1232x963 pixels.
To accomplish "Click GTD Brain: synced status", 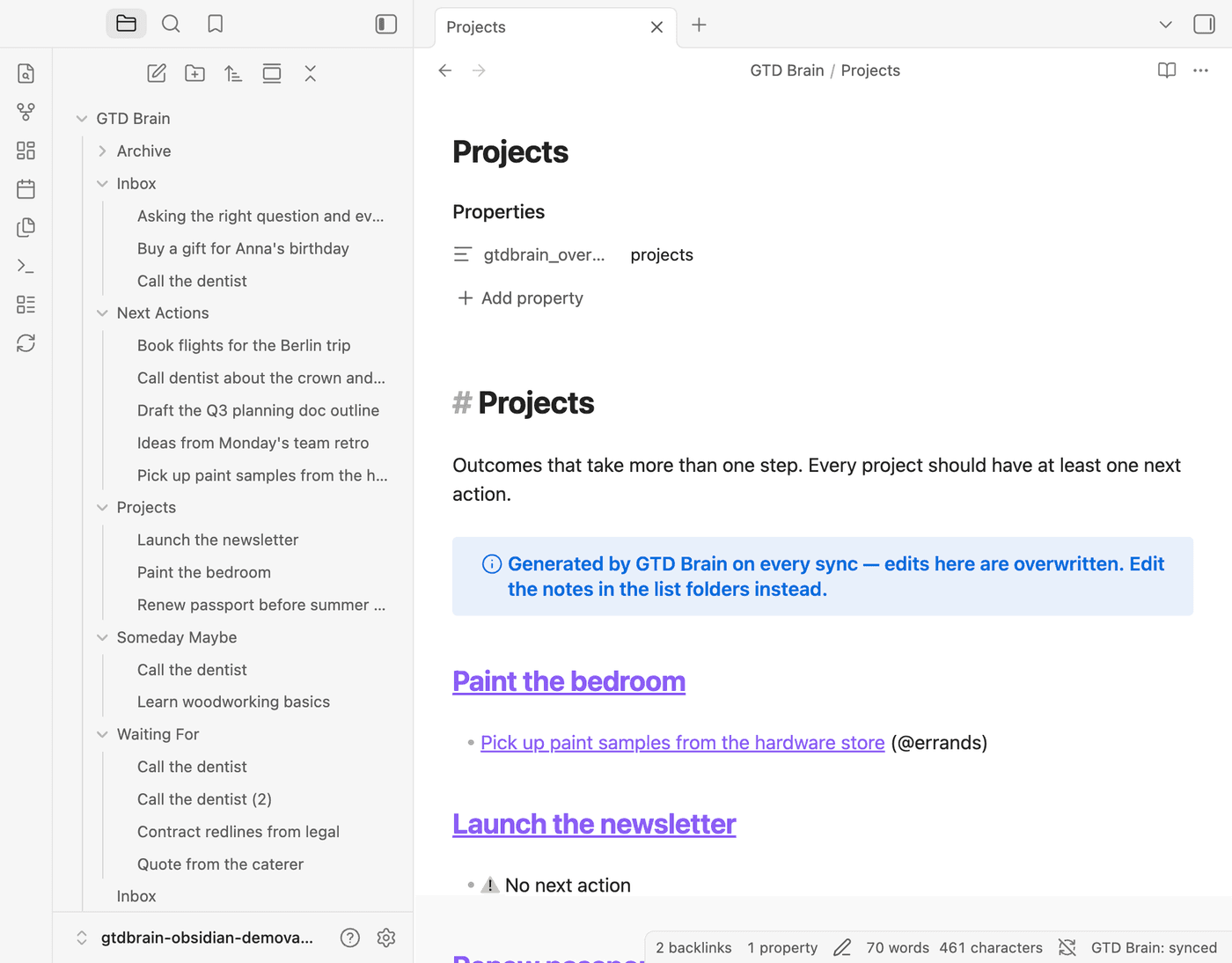I will coord(1154,948).
